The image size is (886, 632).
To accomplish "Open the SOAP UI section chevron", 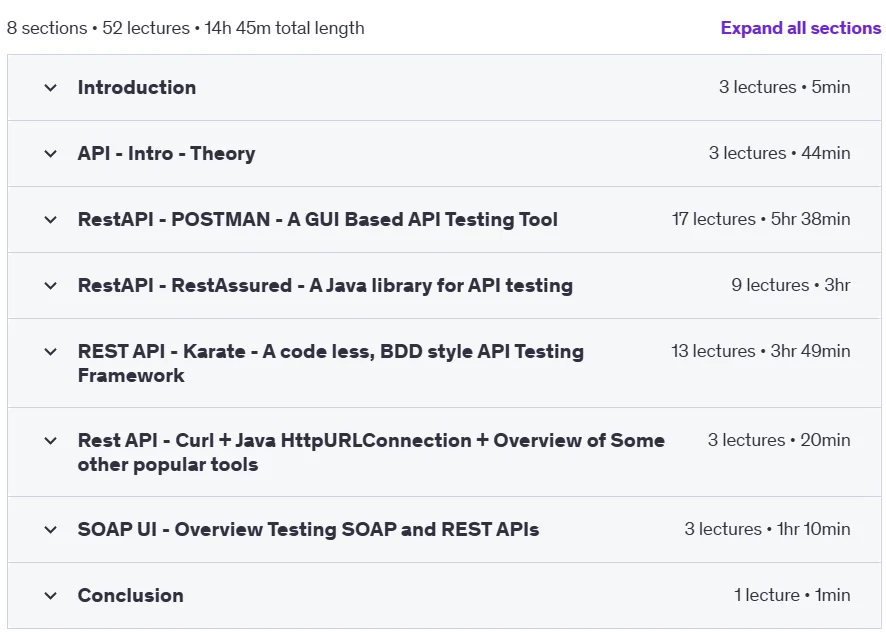I will [50, 530].
